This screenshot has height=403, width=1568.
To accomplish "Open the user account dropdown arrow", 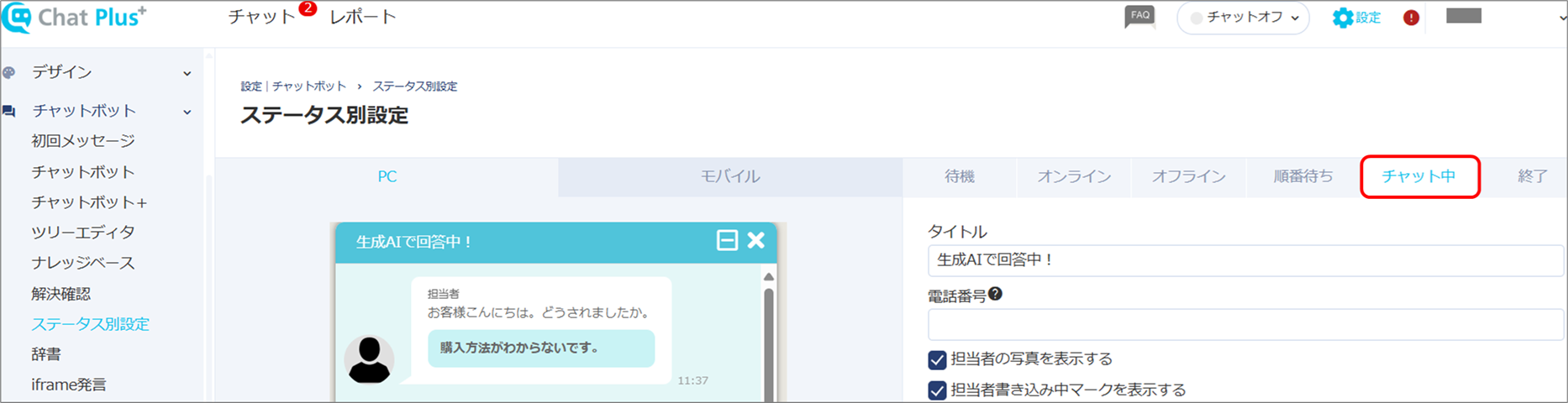I will [x=1562, y=18].
